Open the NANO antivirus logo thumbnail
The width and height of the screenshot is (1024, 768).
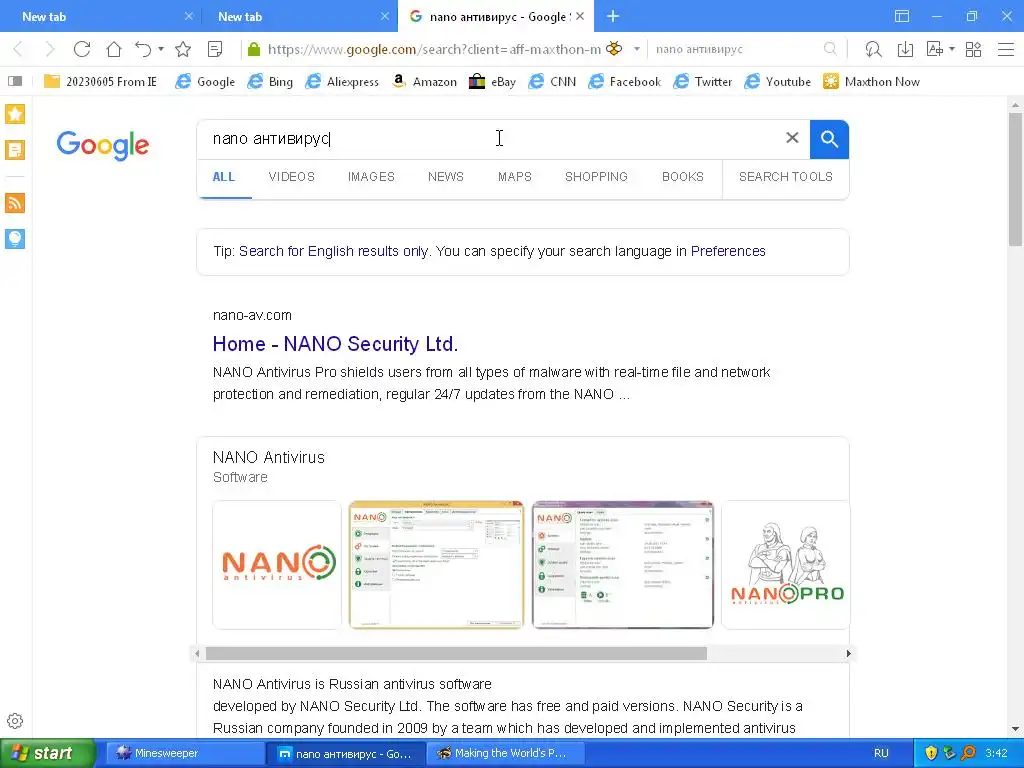(x=277, y=565)
